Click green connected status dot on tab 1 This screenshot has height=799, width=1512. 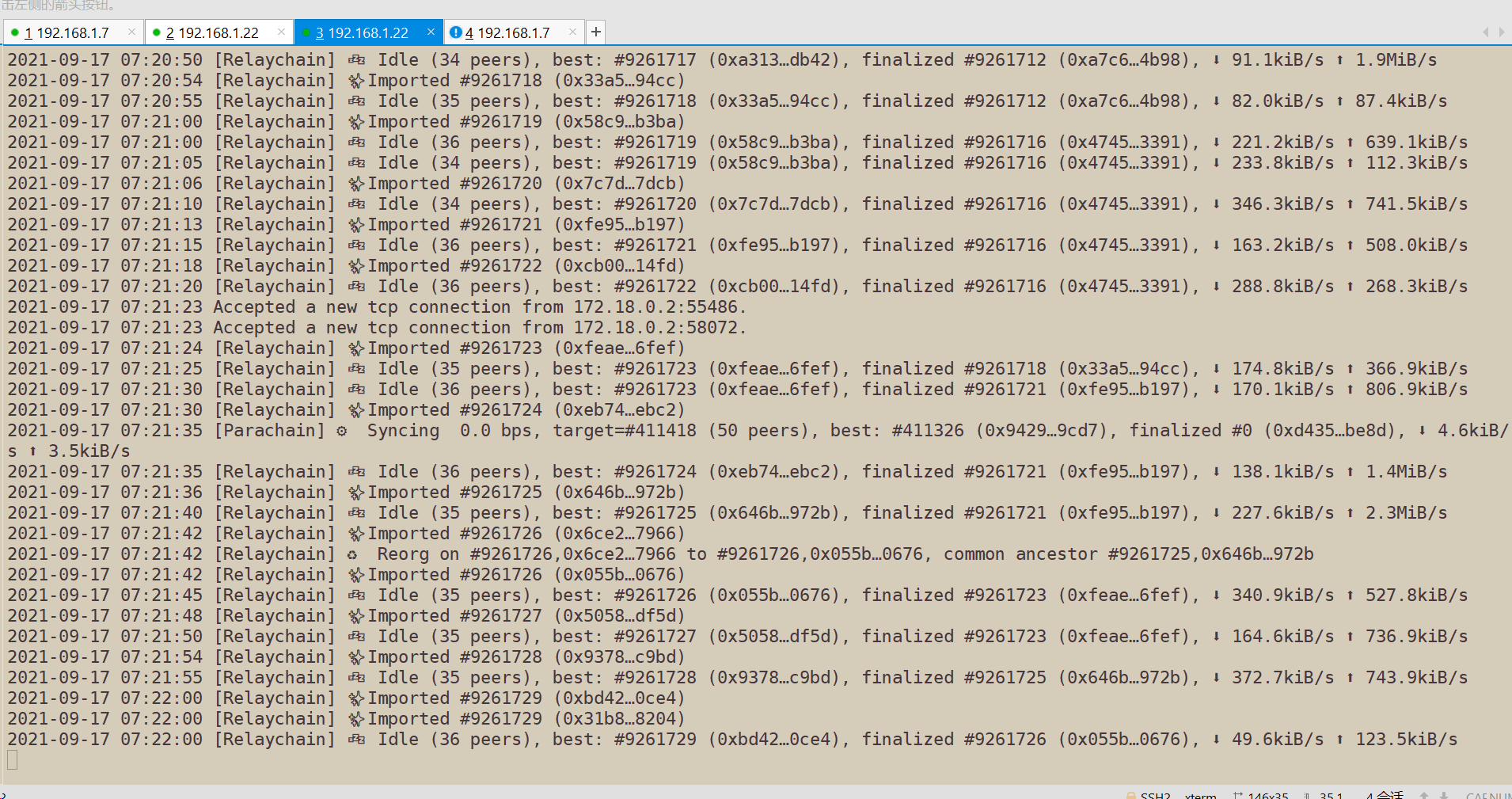(15, 32)
